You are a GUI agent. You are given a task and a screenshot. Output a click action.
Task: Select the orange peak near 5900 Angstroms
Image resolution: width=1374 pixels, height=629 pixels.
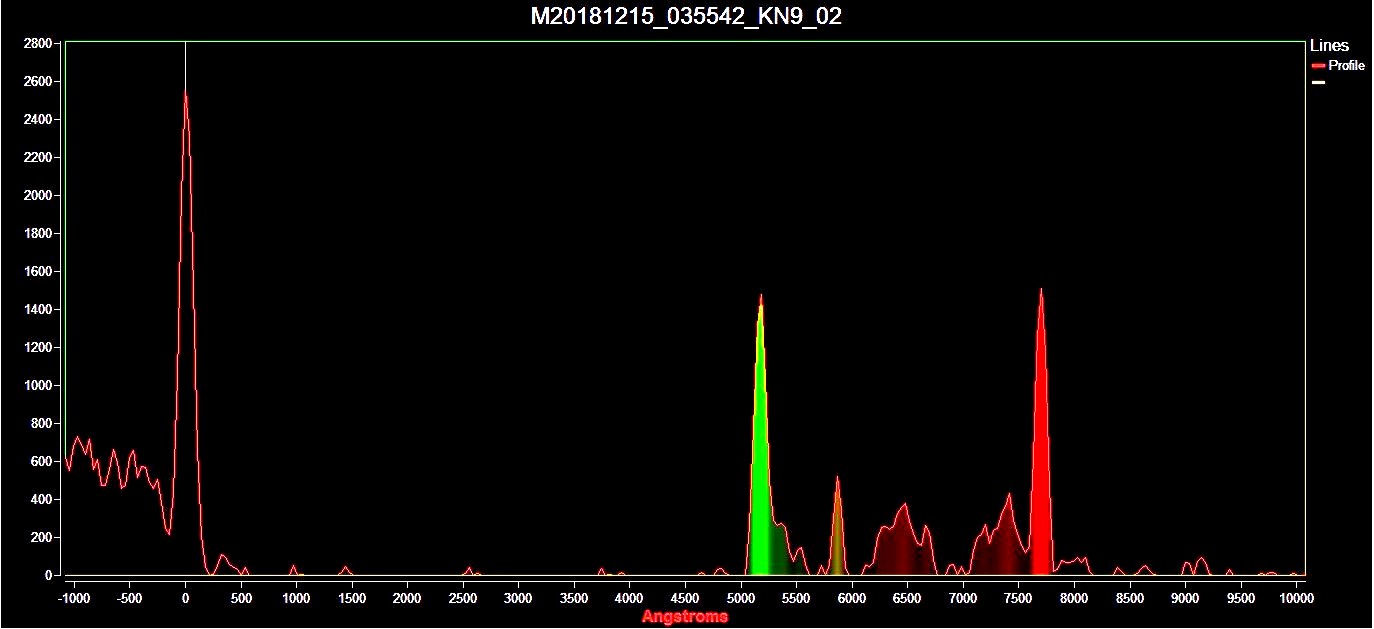[x=837, y=530]
